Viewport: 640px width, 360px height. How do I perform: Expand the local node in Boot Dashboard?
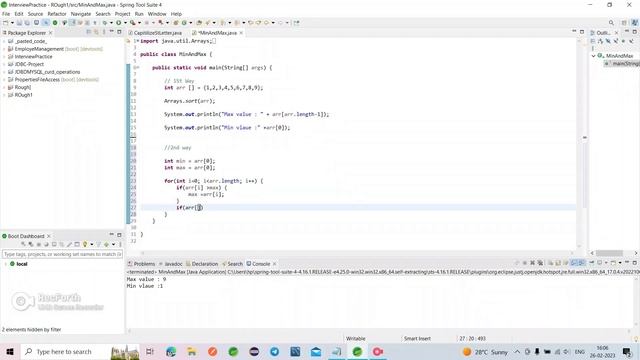(5, 264)
